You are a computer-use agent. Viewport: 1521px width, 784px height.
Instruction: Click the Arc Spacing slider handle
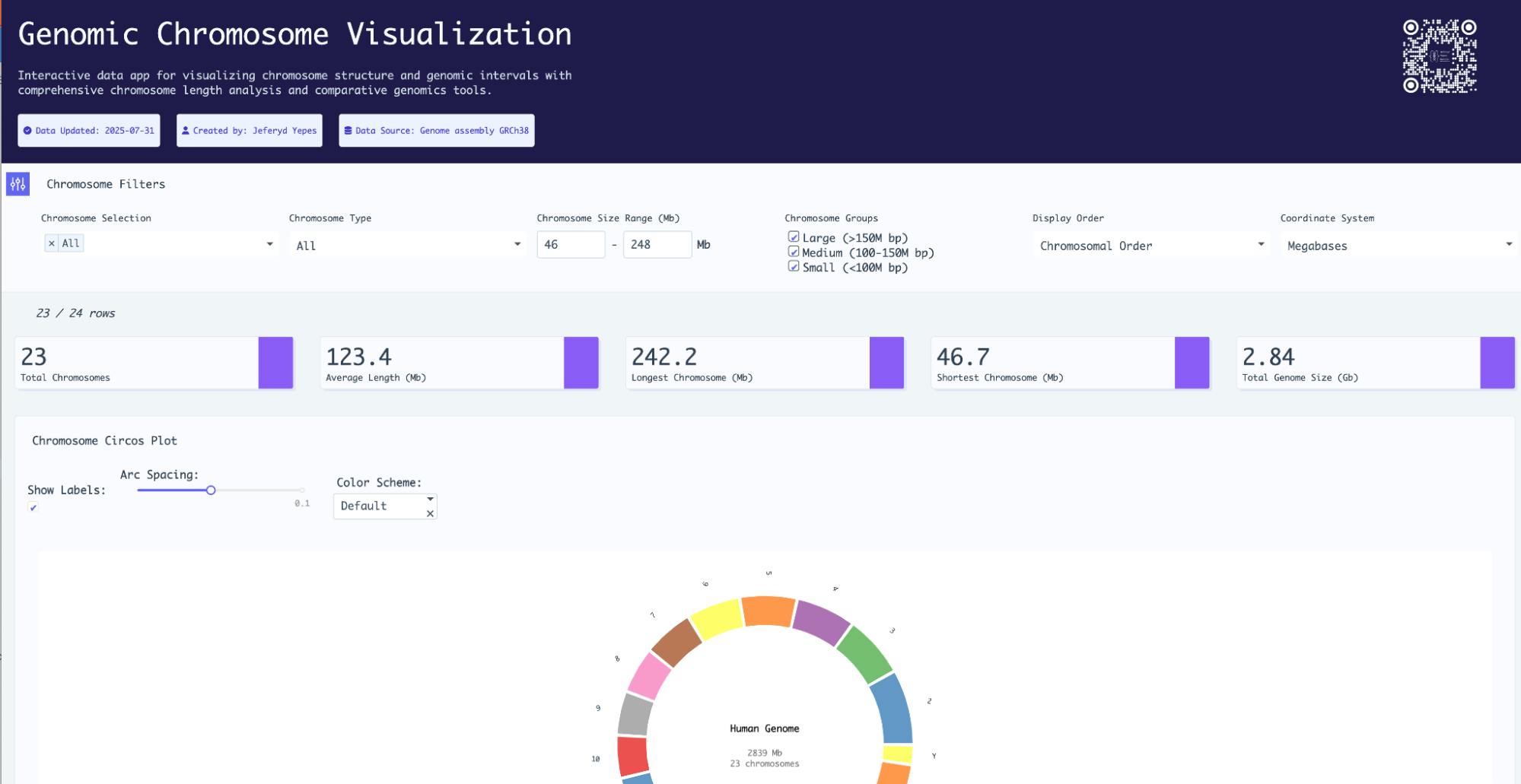coord(211,490)
